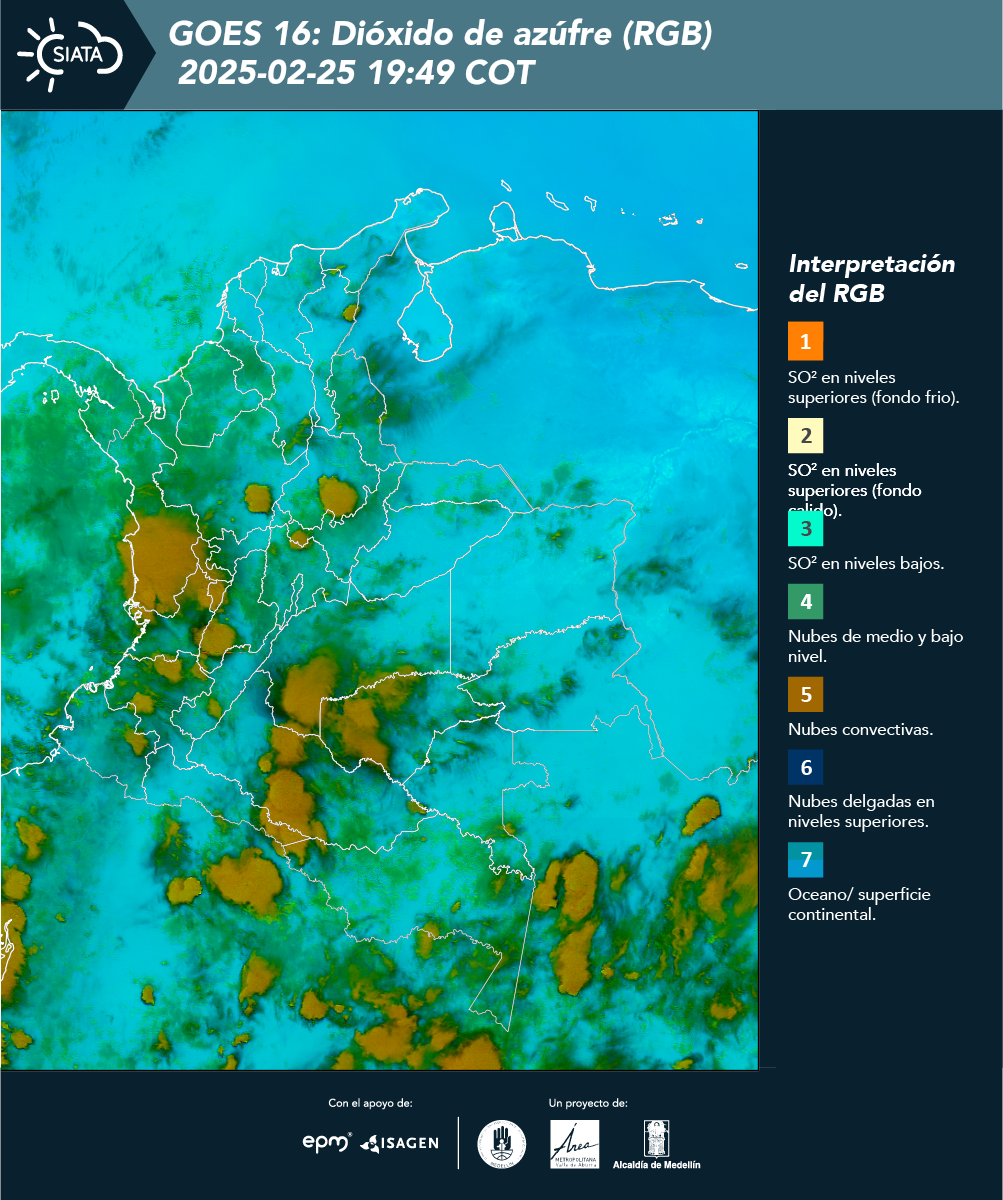Select the green swatch numbered 4
Viewport: 1003px width, 1200px height.
click(x=805, y=601)
